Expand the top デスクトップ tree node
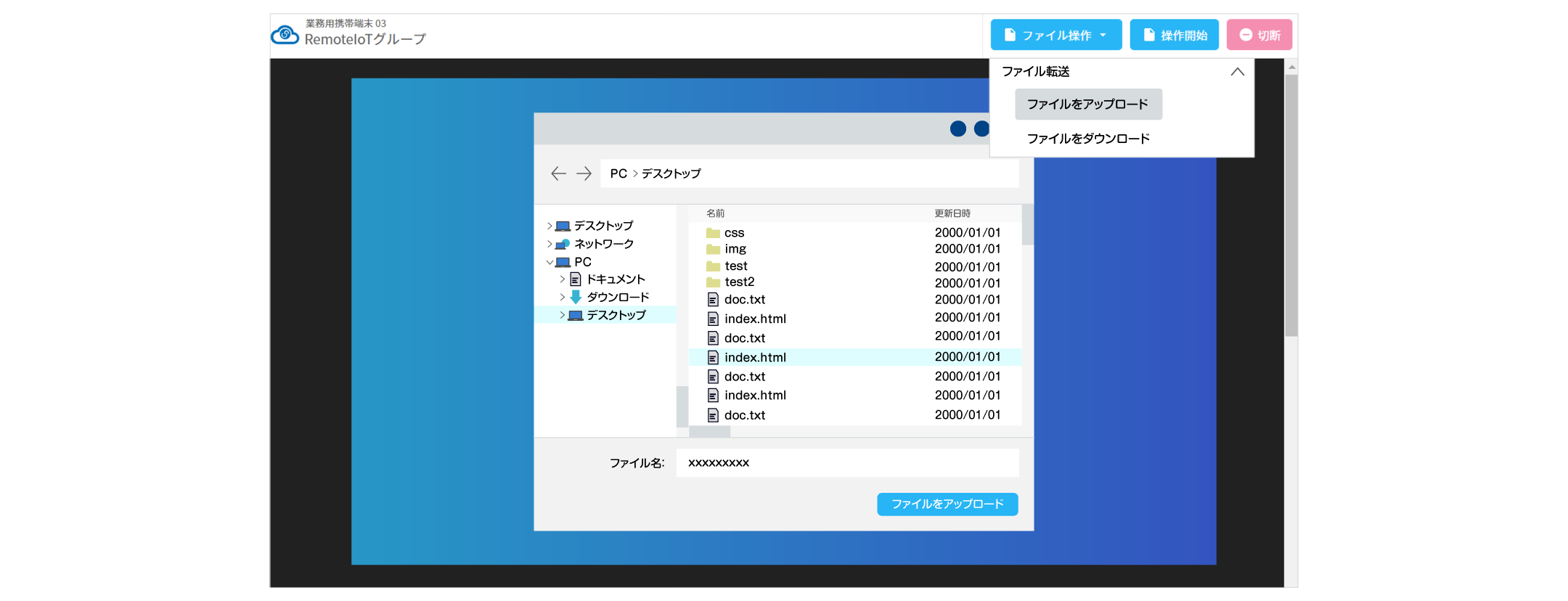 point(550,226)
